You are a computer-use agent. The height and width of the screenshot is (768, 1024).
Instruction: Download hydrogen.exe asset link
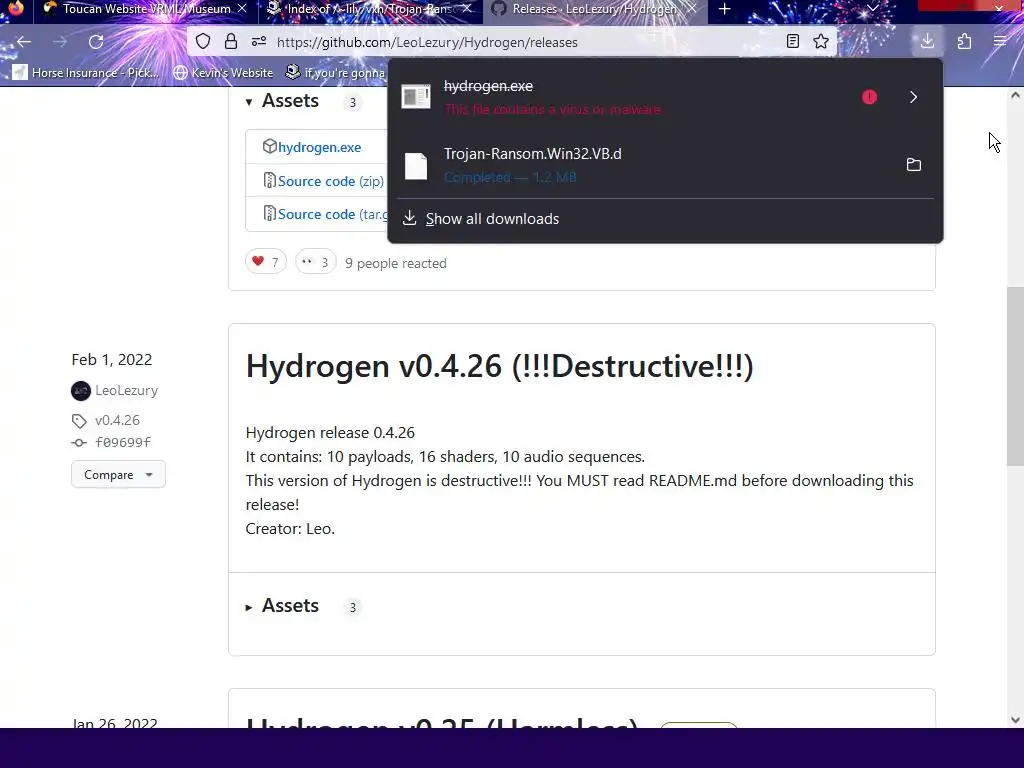click(x=319, y=148)
